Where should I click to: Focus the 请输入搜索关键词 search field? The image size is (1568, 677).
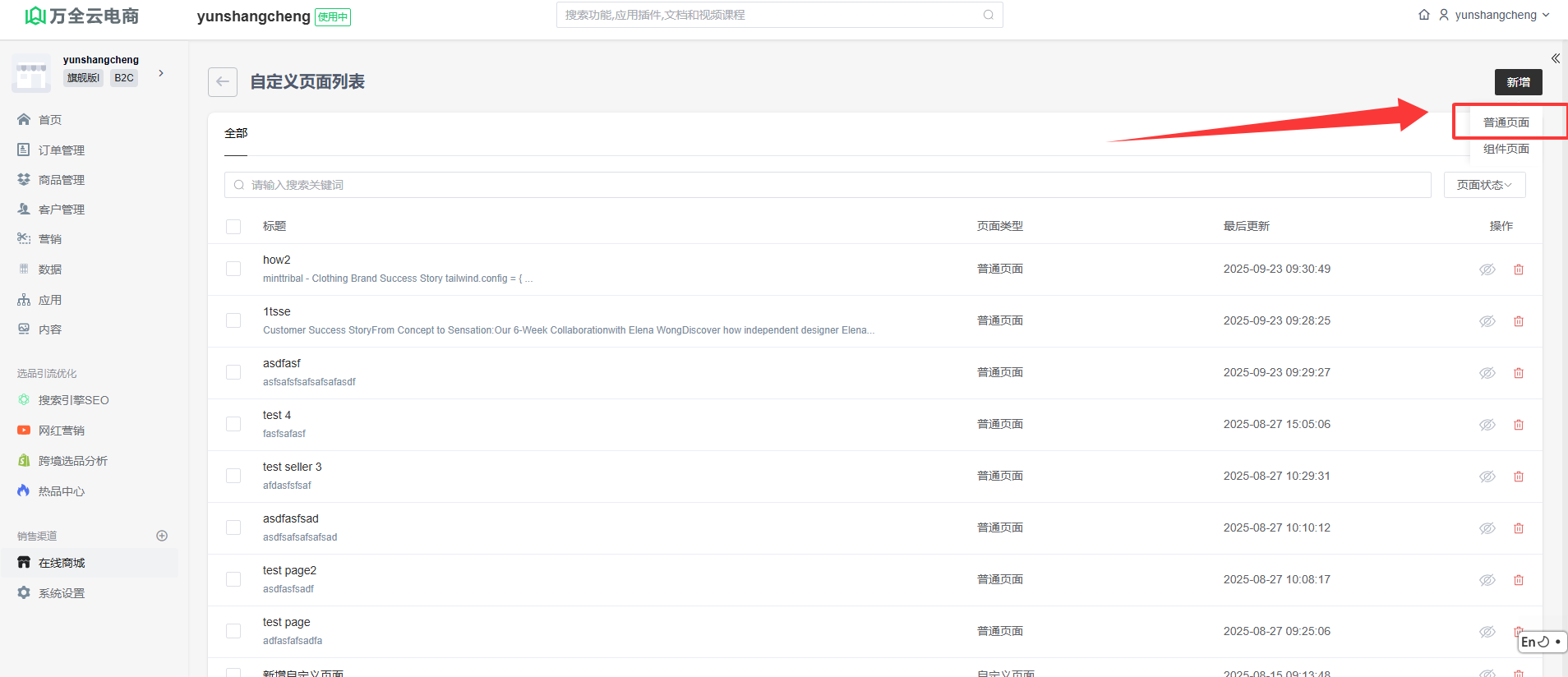(x=827, y=185)
